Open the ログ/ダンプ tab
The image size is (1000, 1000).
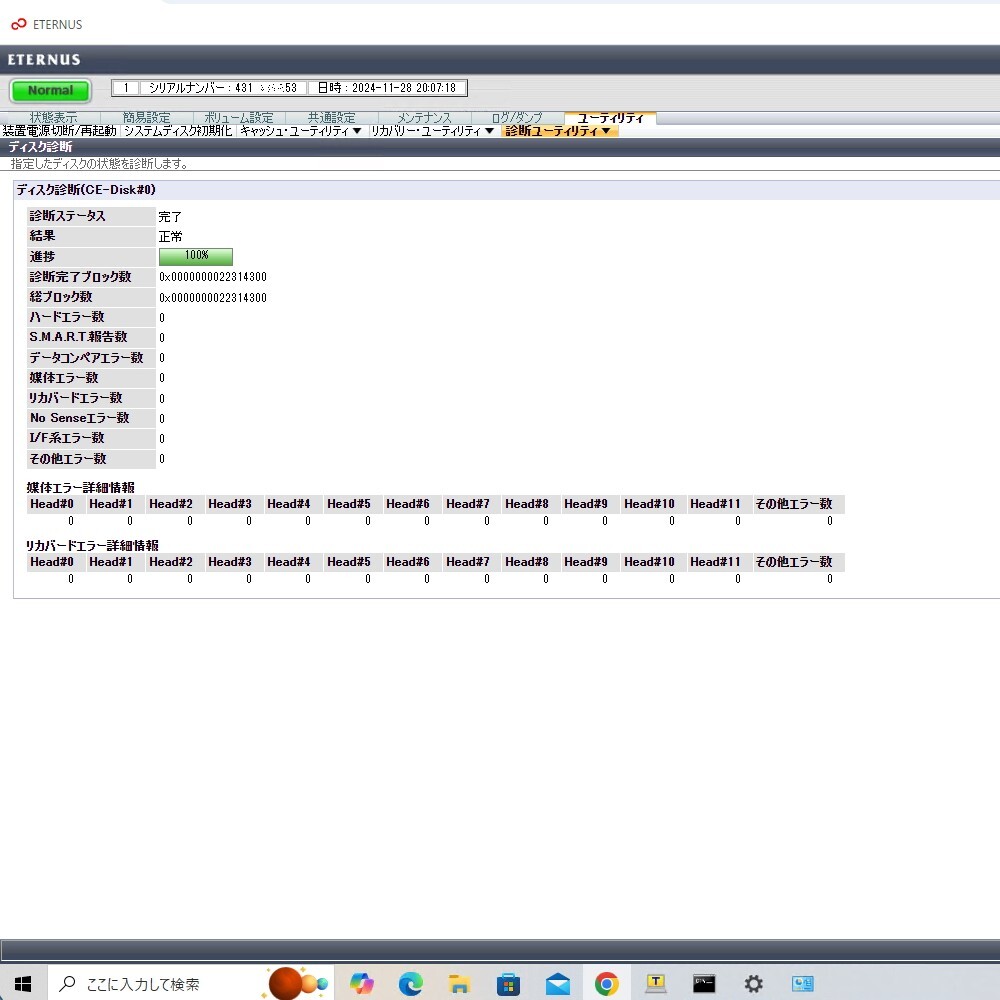coord(517,118)
